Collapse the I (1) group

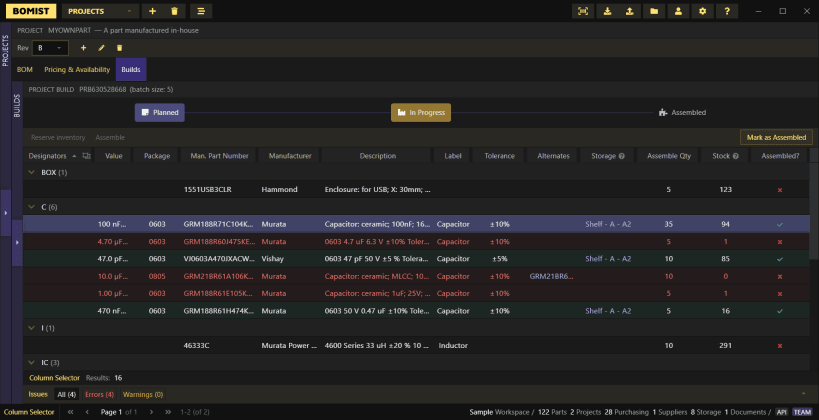tap(31, 328)
